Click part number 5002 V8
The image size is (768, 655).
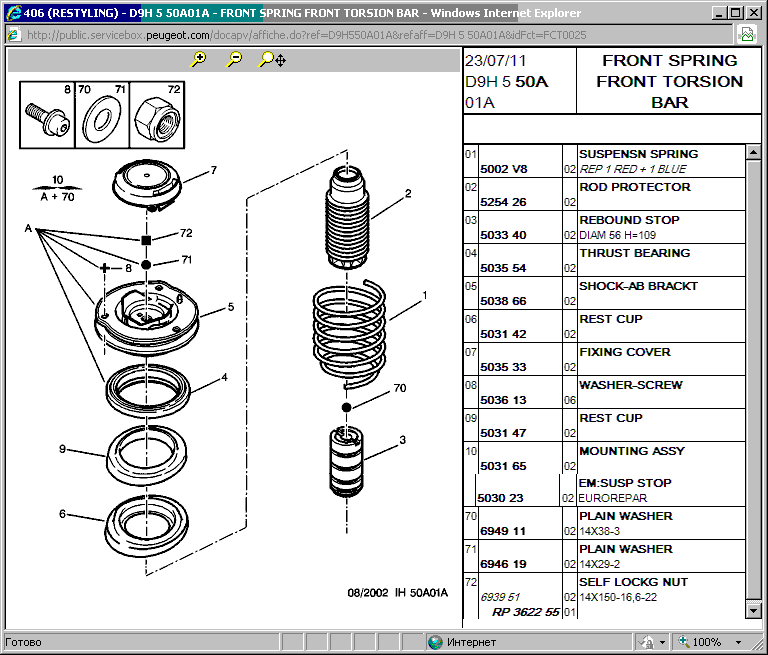[503, 169]
